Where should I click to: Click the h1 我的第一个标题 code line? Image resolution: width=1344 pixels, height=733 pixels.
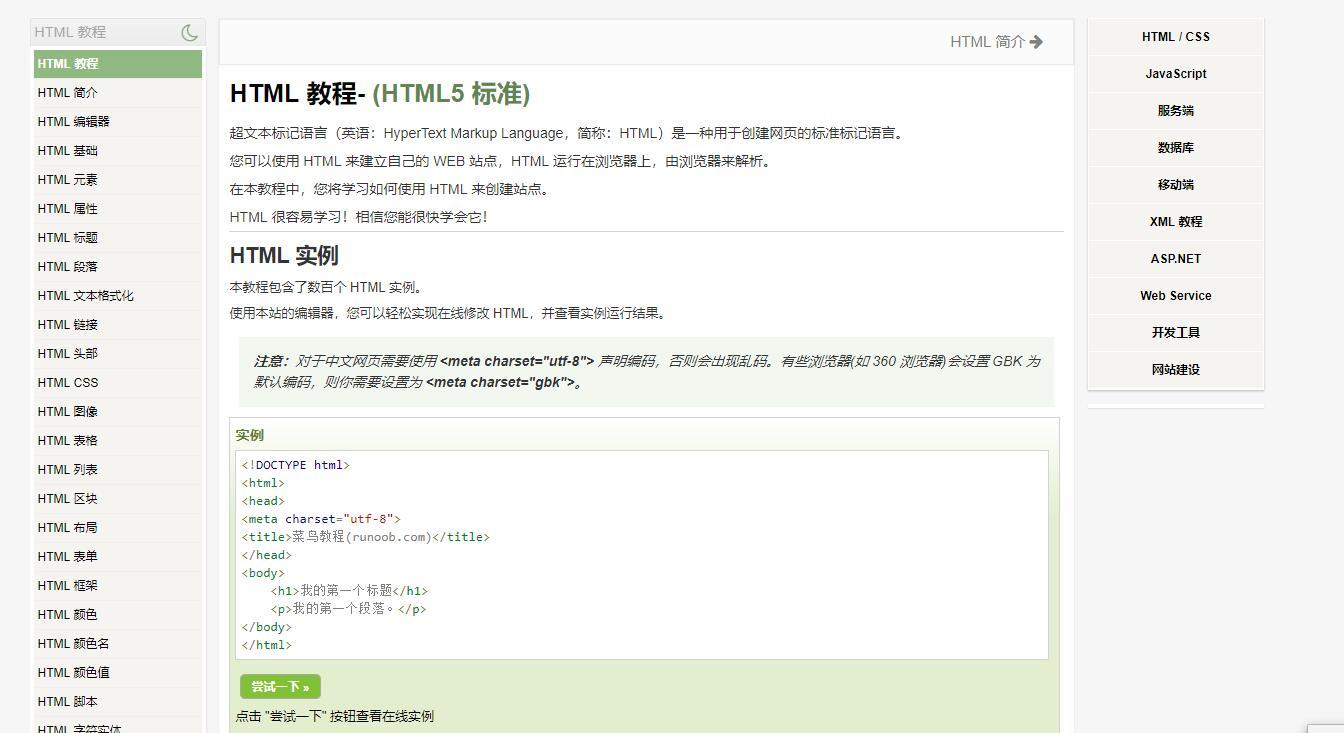point(349,591)
